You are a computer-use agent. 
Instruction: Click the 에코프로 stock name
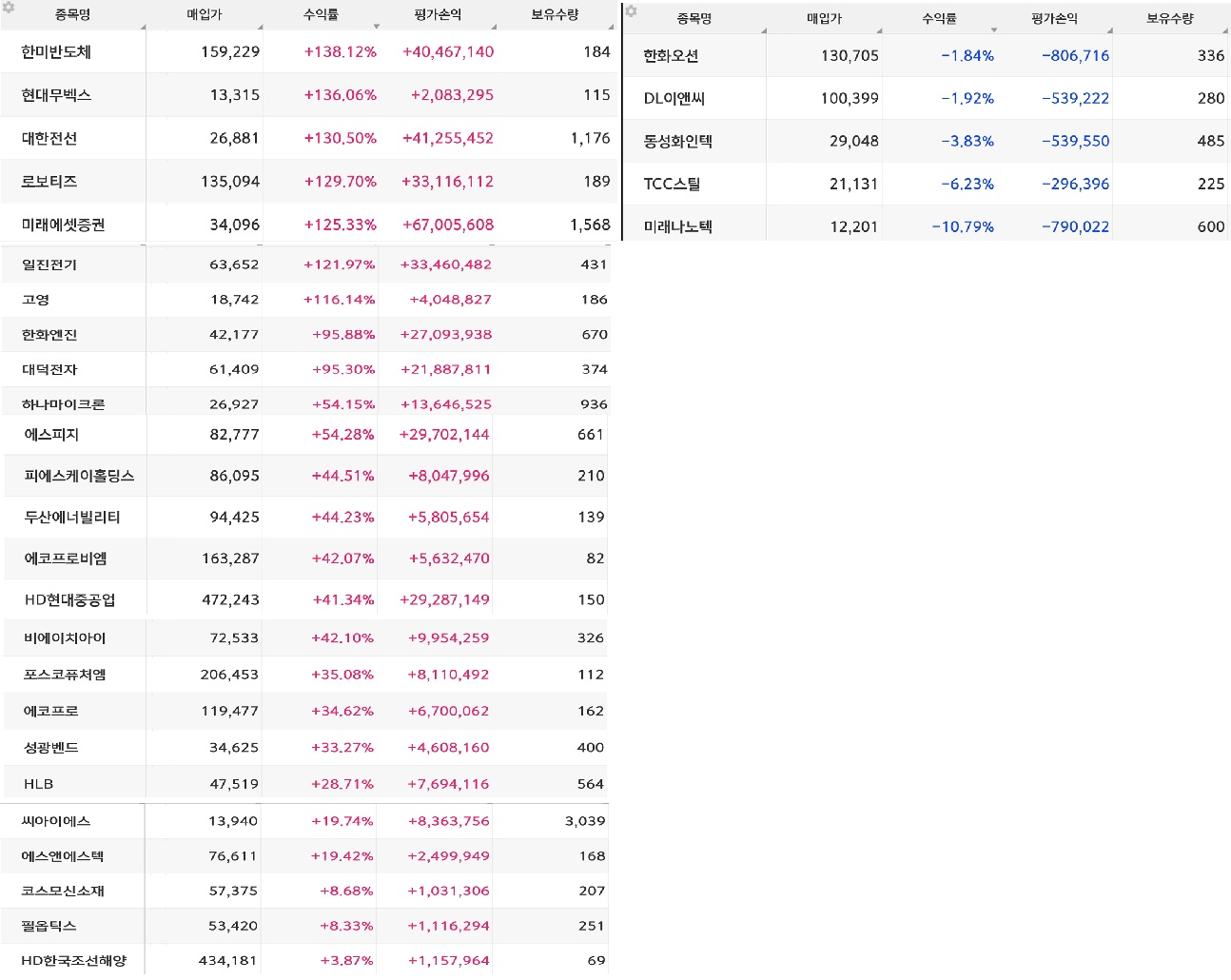[x=51, y=712]
